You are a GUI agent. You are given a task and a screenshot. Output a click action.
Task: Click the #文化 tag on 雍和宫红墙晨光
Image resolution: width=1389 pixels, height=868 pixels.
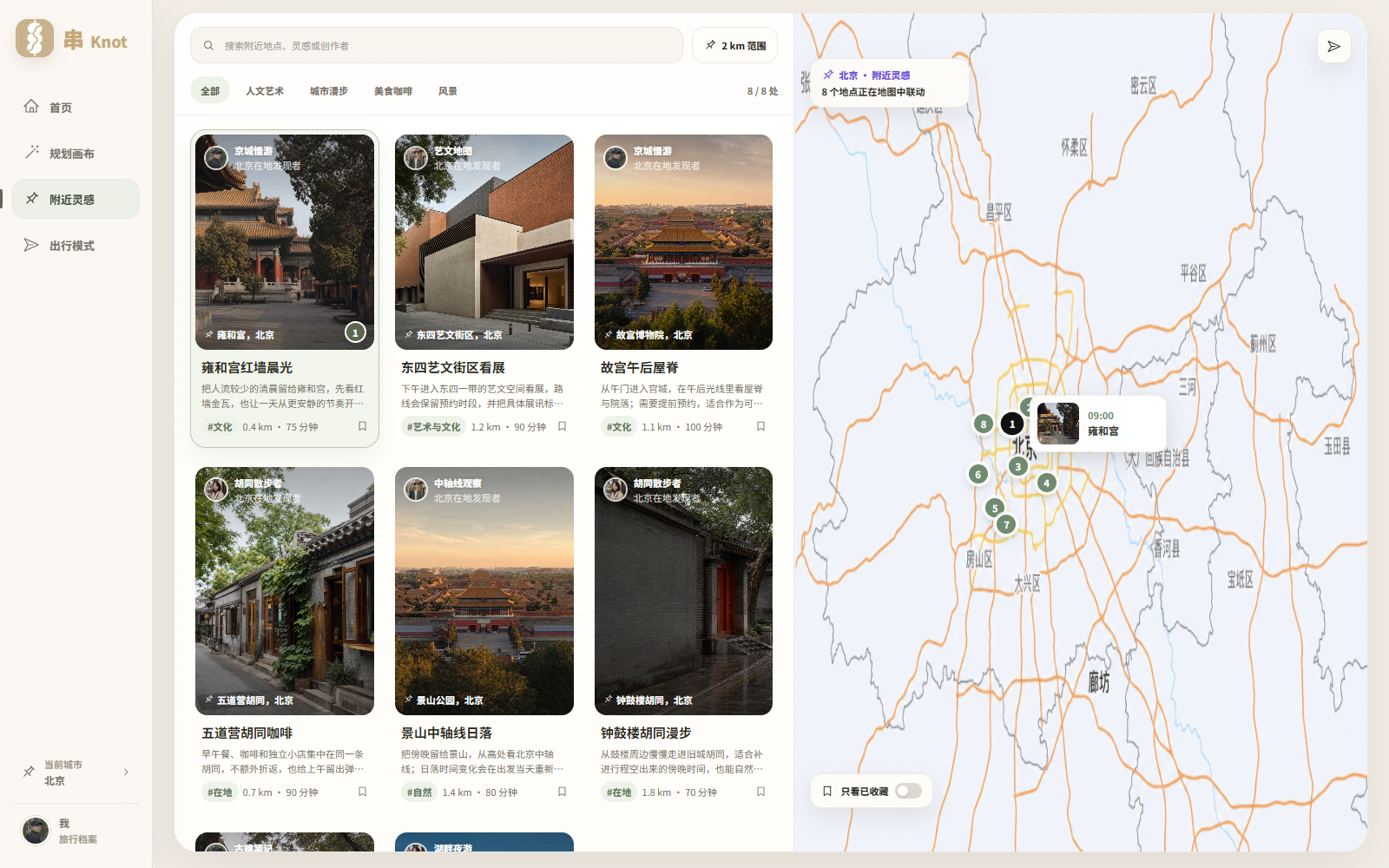220,427
